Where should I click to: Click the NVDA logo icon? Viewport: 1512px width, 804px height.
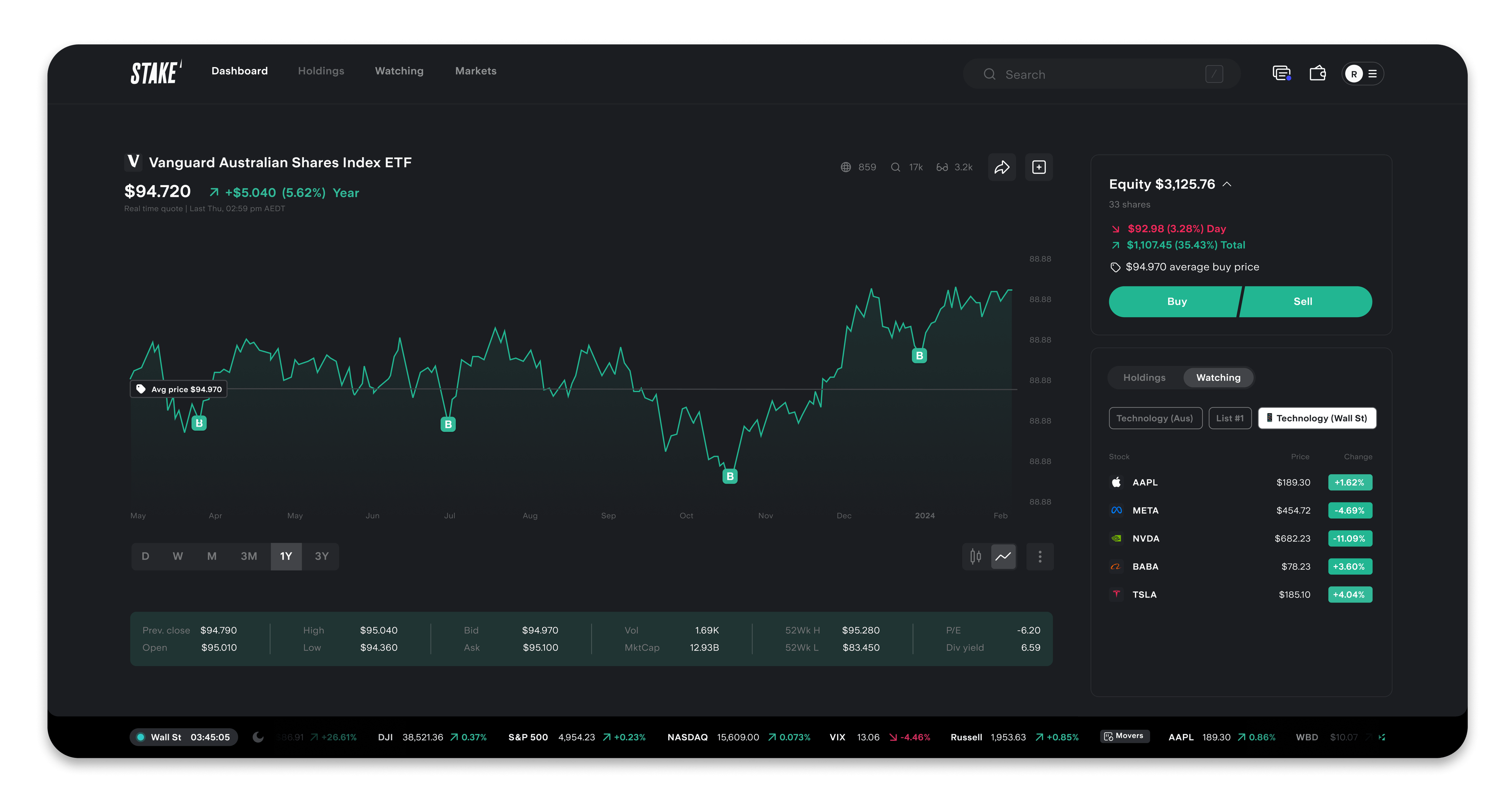pos(1116,538)
